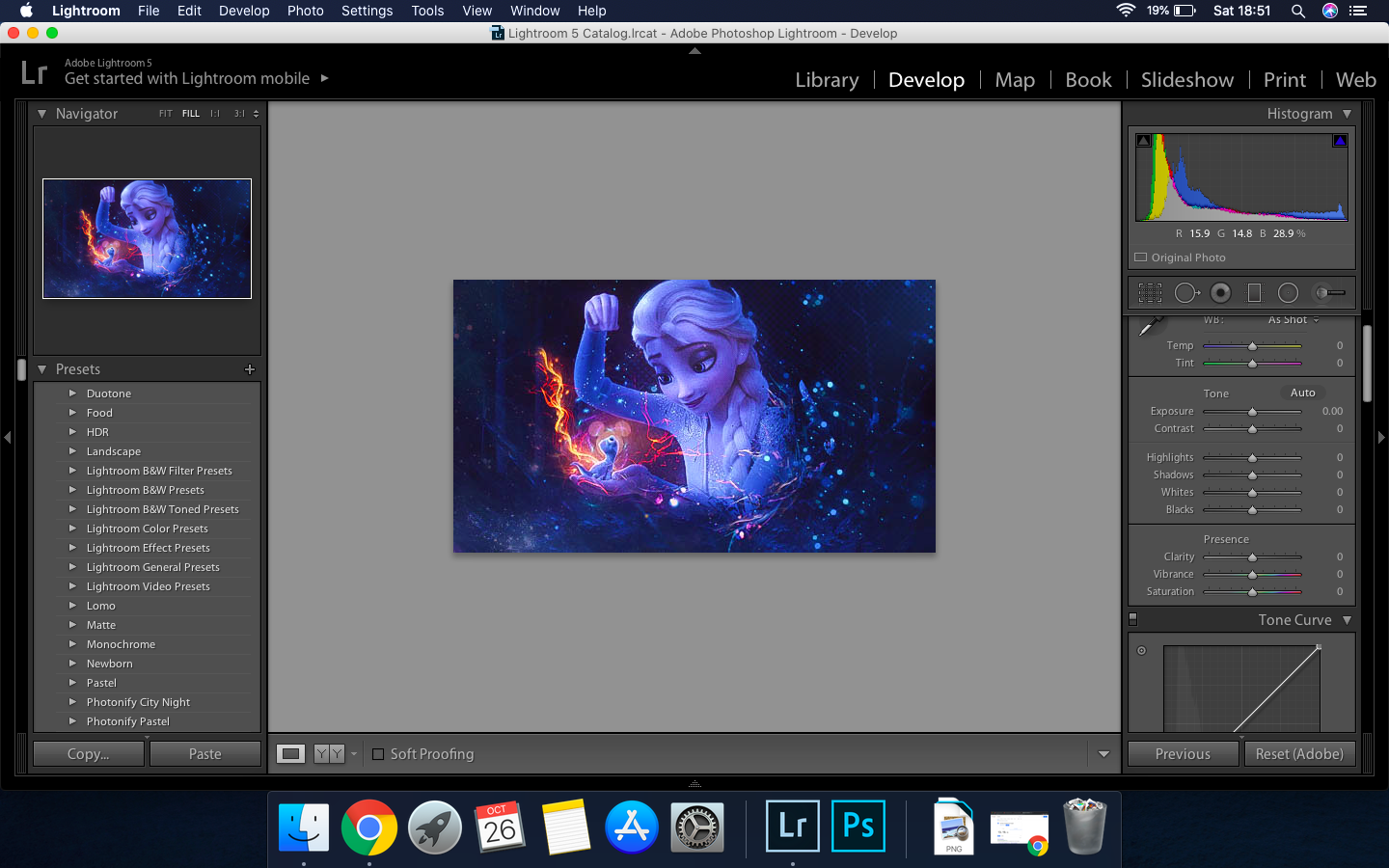Select the Spot Removal tool
The width and height of the screenshot is (1389, 868).
click(x=1187, y=292)
